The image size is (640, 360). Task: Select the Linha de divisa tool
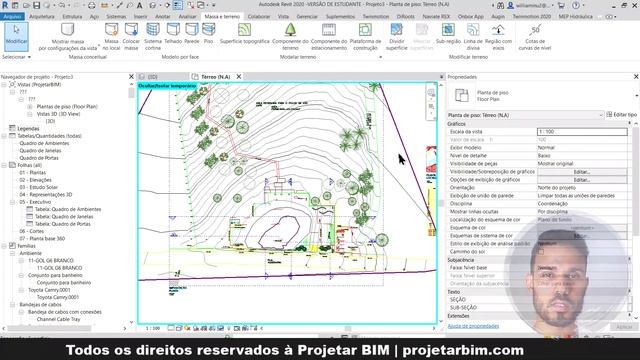[x=473, y=37]
